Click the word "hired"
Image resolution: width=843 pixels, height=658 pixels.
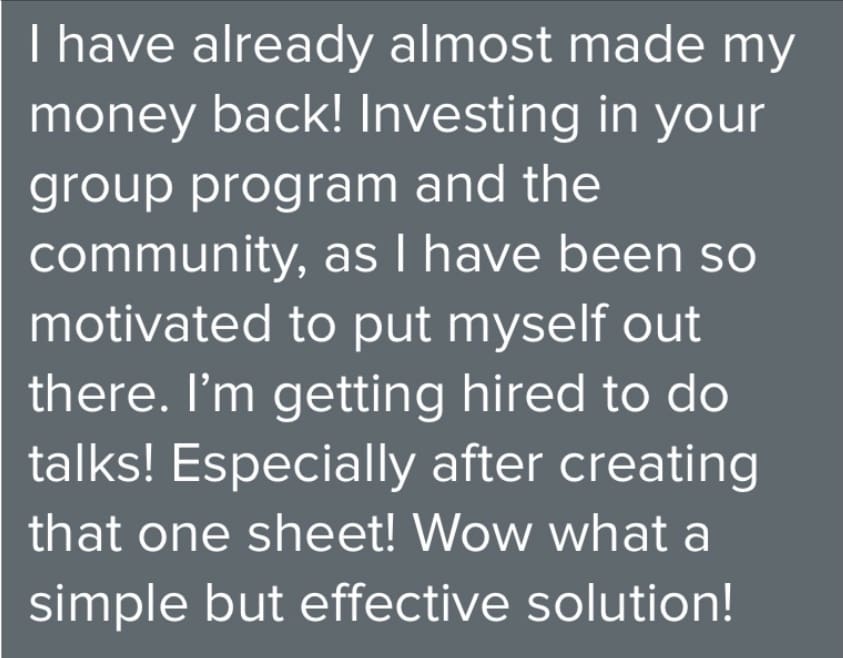tap(523, 394)
